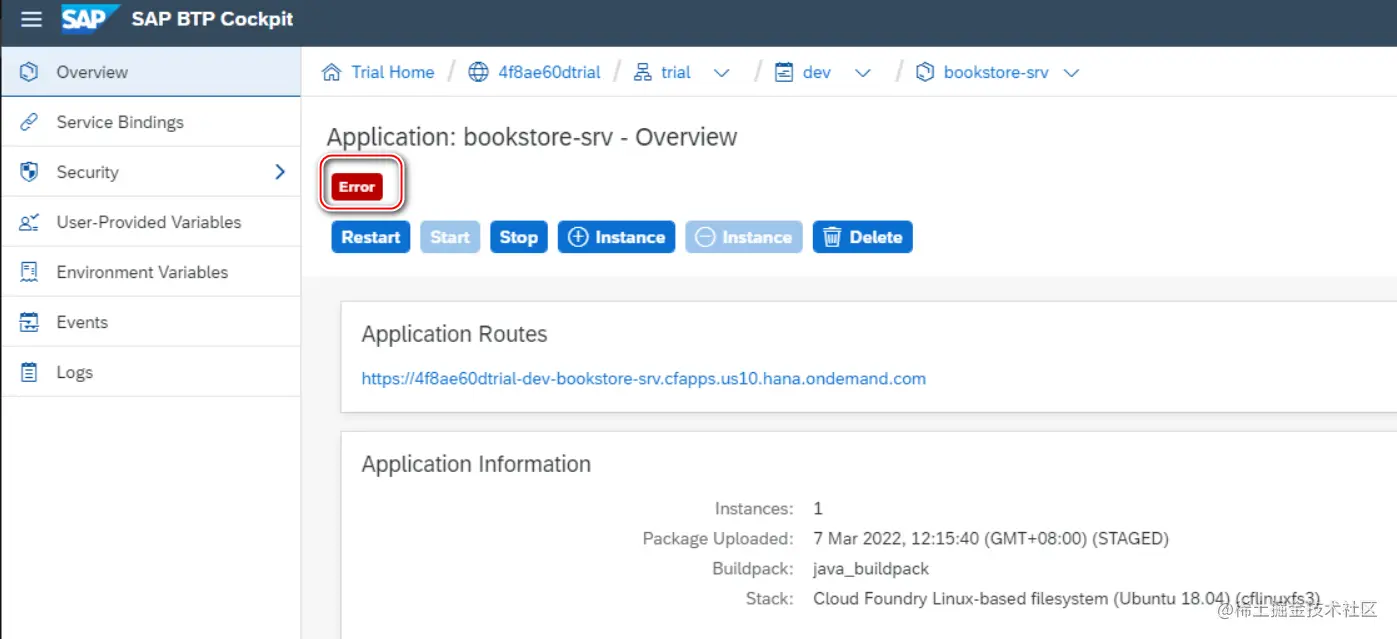Add an instance with plus Instance button

coord(616,237)
